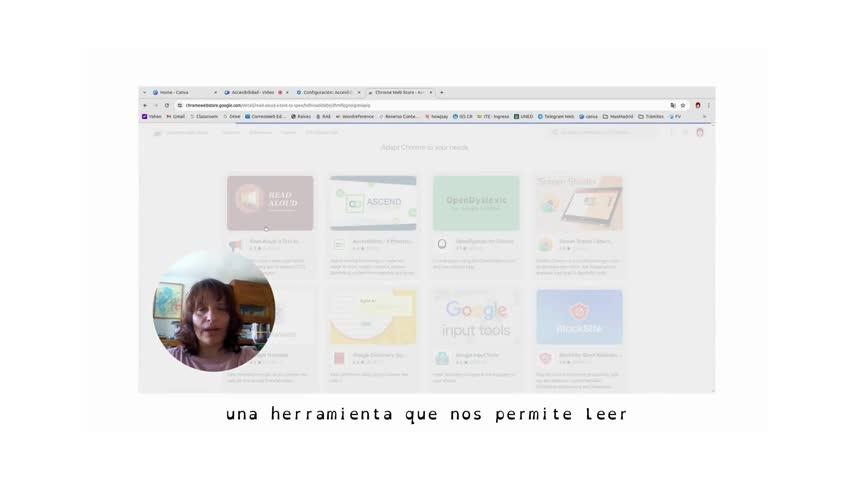
Task: Expand the Trámites bookmark folder
Action: 651,117
